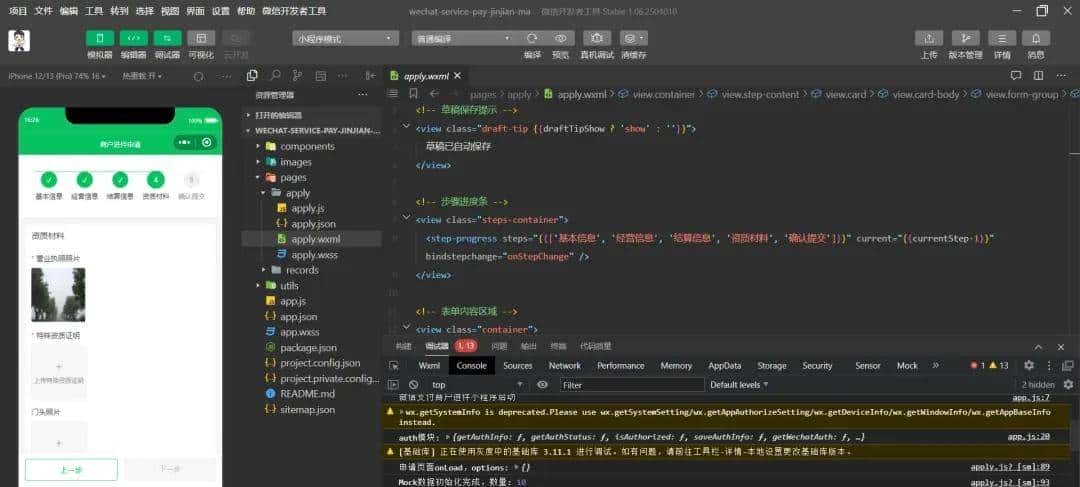This screenshot has height=487, width=1080.
Task: Click the 真机调试 real device debug icon
Action: click(x=596, y=39)
